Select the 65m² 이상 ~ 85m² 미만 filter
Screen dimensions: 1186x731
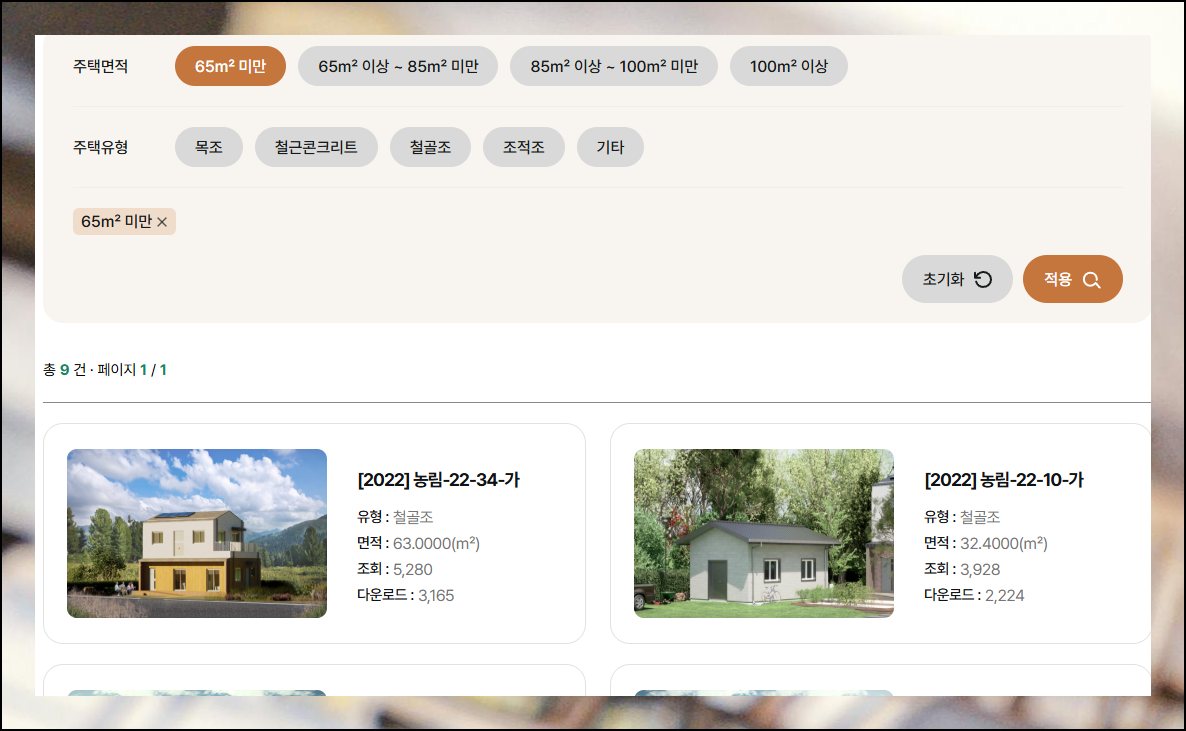398,66
